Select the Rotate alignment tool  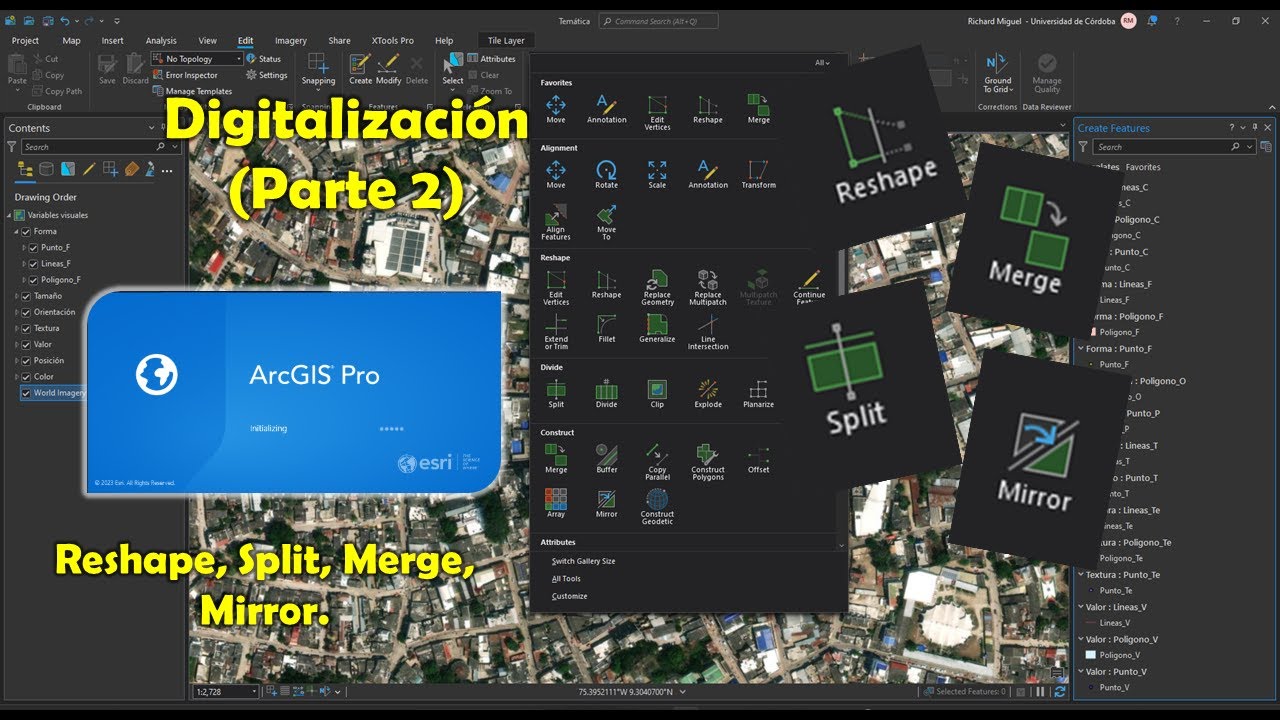[x=606, y=174]
